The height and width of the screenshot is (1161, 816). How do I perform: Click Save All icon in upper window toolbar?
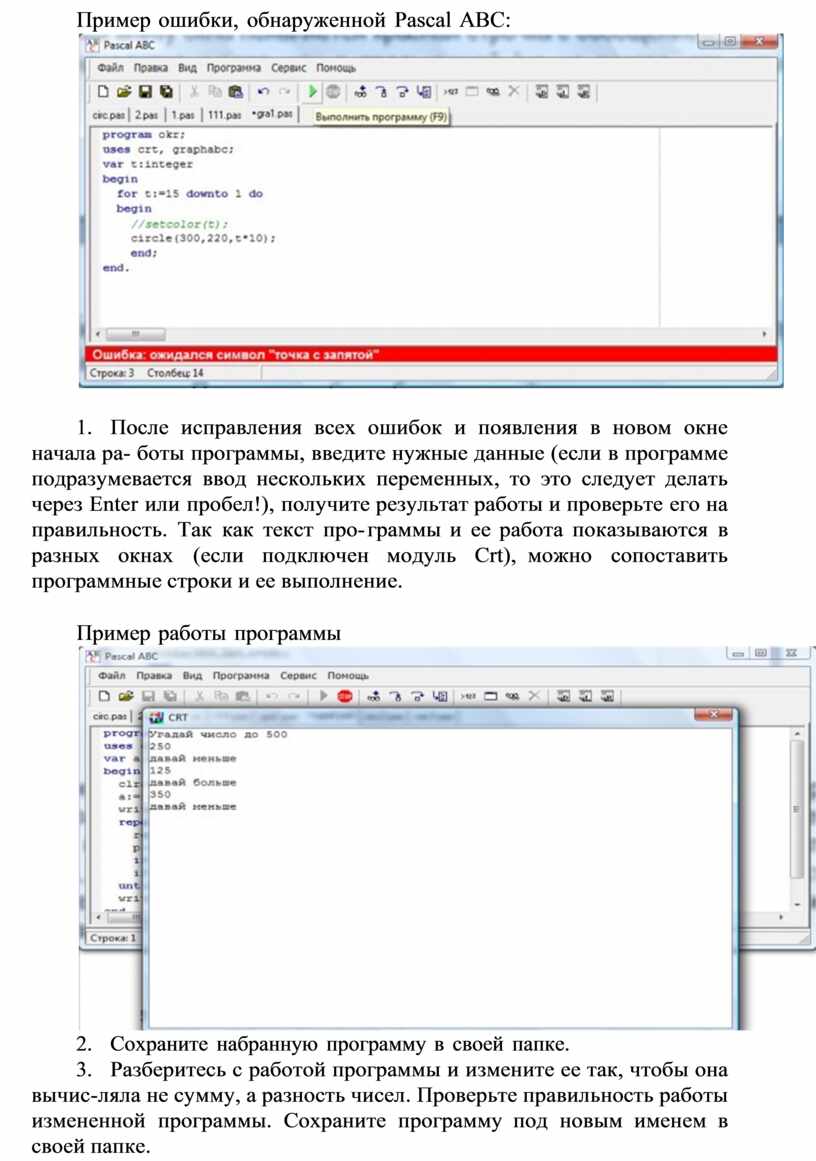click(165, 92)
